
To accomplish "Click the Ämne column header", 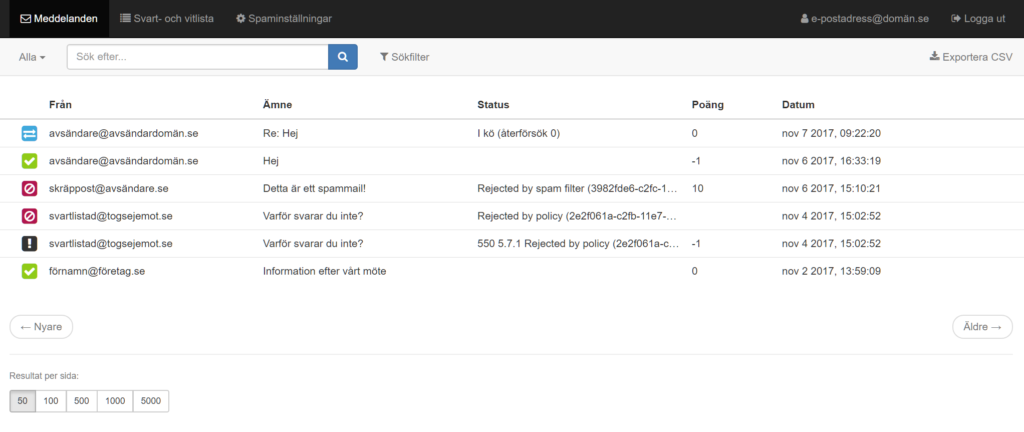I will point(277,105).
